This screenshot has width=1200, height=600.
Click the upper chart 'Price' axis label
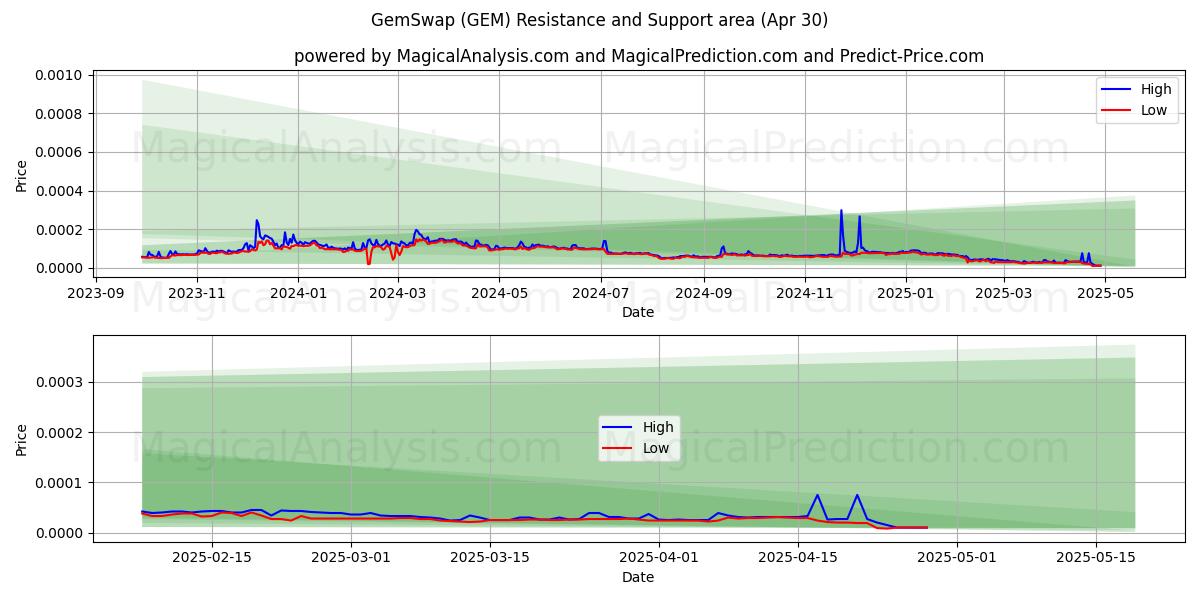click(22, 176)
